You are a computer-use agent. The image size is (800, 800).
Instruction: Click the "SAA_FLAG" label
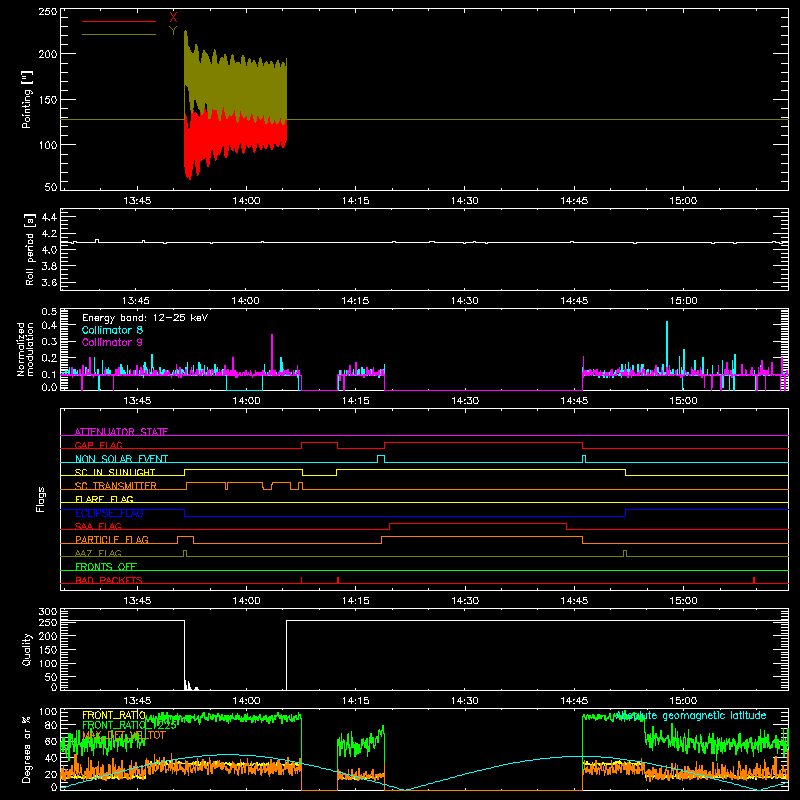coord(98,526)
